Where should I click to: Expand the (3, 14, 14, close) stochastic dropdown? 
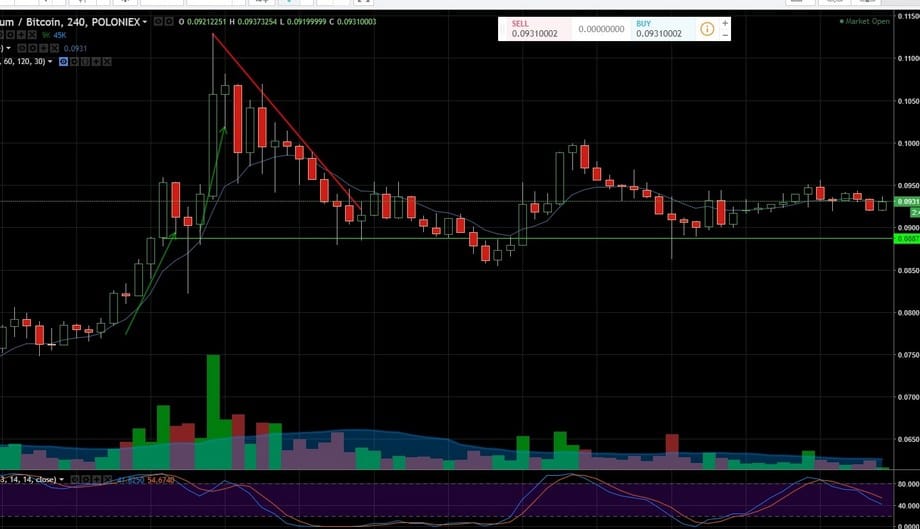click(62, 480)
